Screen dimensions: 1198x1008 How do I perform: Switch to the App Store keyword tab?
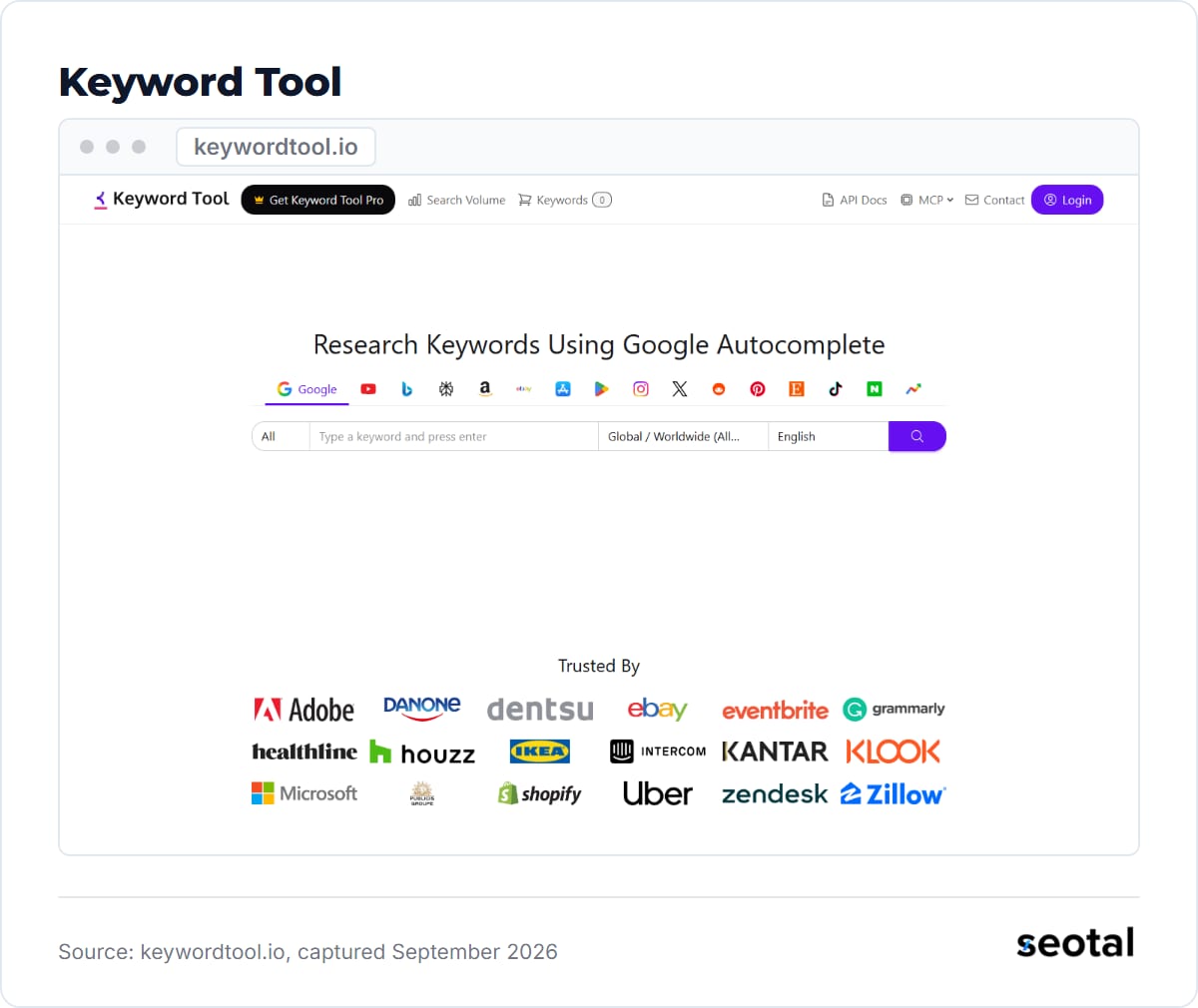[563, 389]
